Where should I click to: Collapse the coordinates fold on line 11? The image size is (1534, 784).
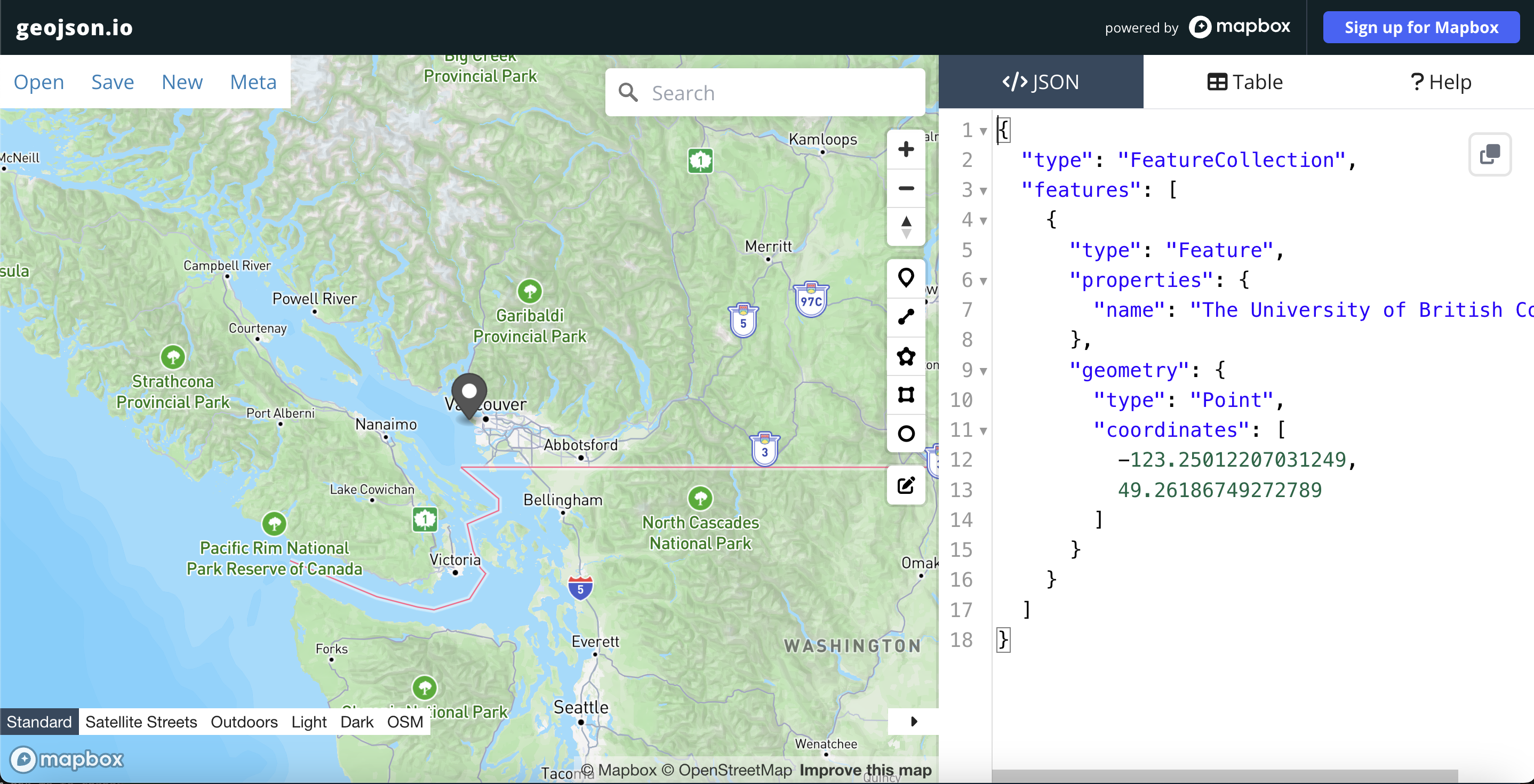[983, 431]
